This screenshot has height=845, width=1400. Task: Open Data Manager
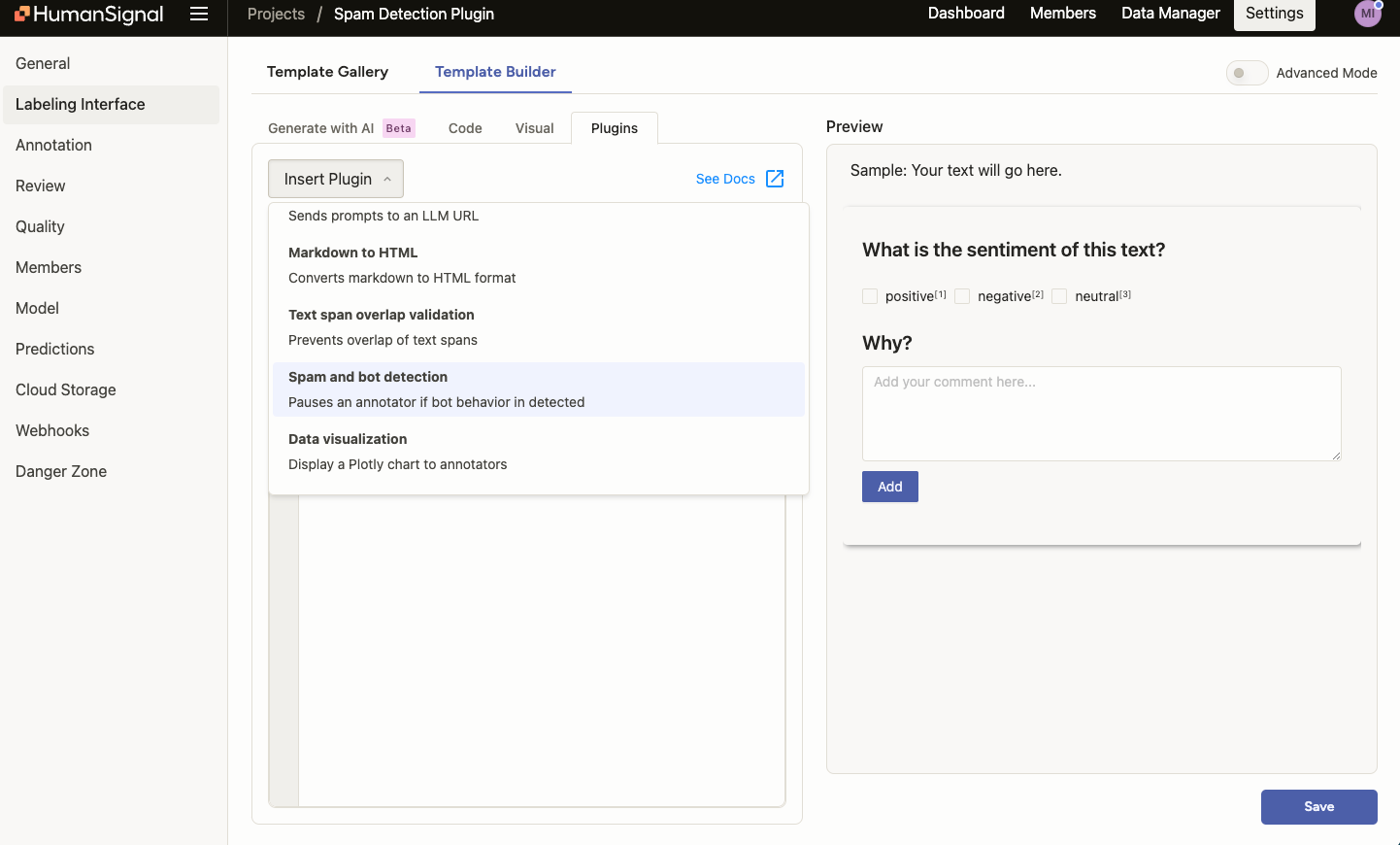[x=1171, y=14]
